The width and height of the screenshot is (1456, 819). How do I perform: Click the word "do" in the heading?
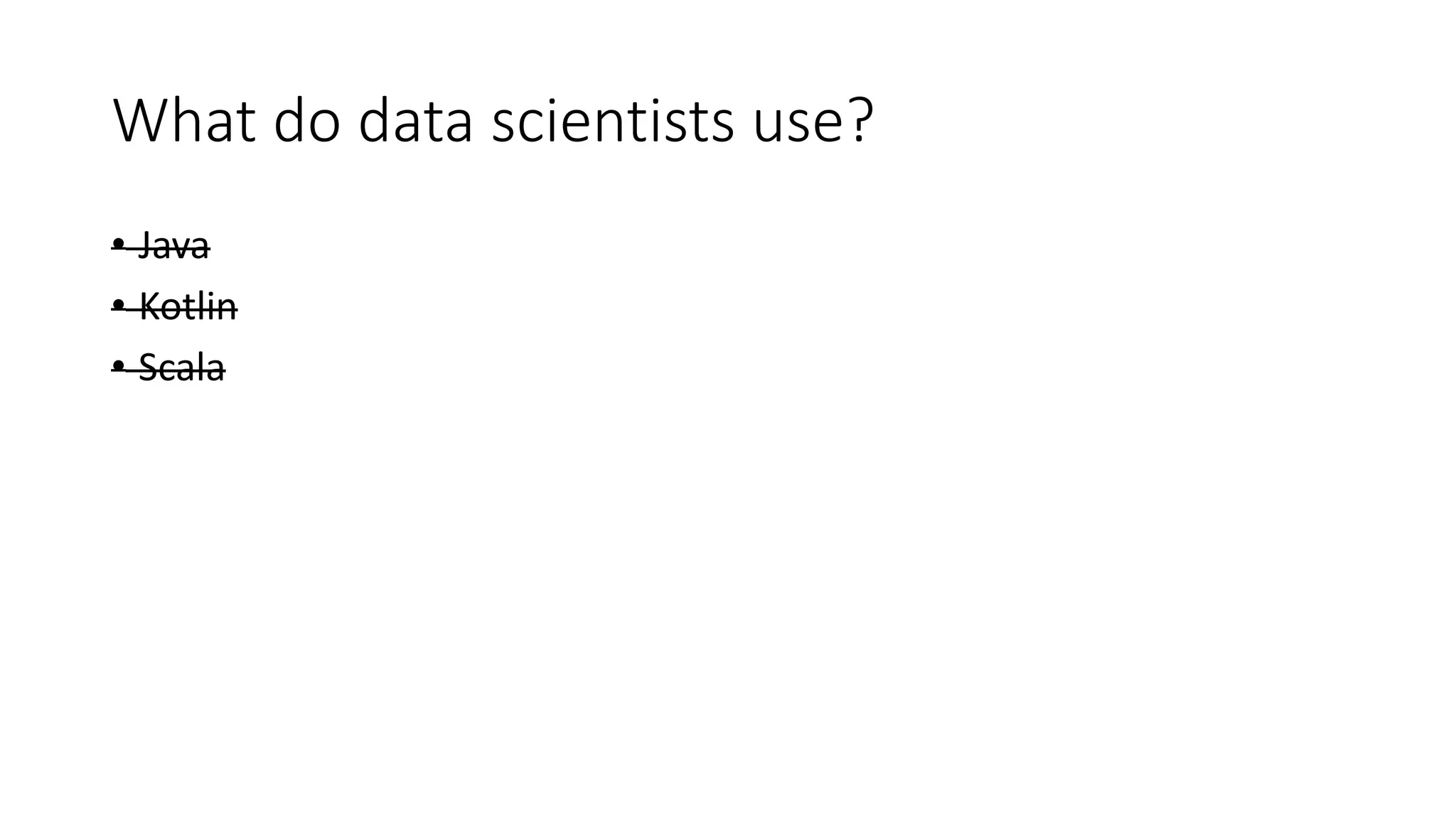(307, 120)
